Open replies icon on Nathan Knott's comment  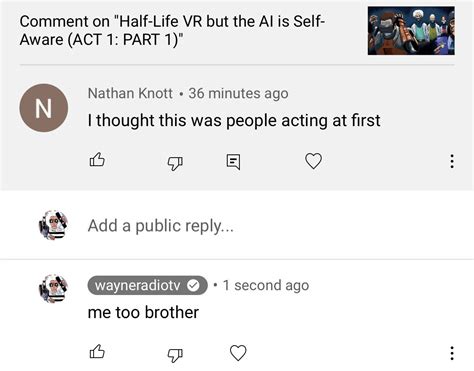[233, 162]
